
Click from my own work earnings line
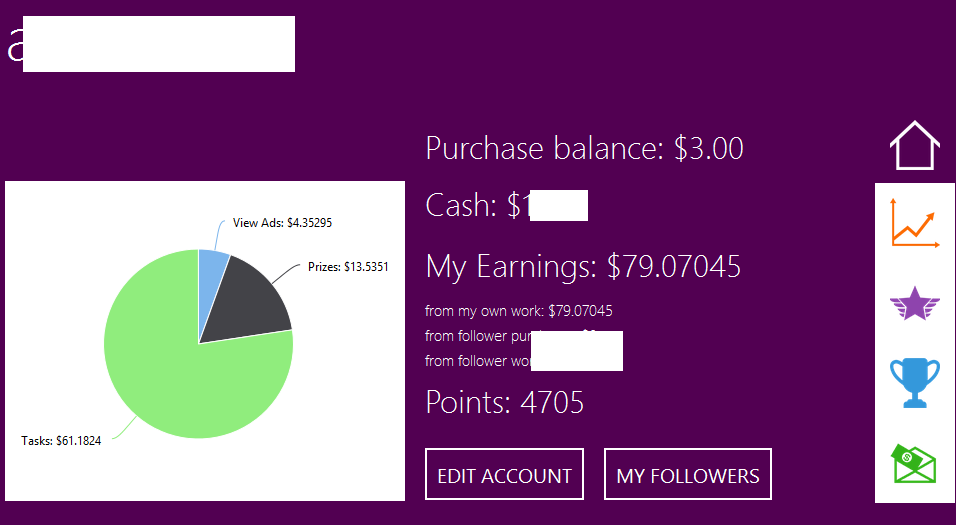(518, 311)
